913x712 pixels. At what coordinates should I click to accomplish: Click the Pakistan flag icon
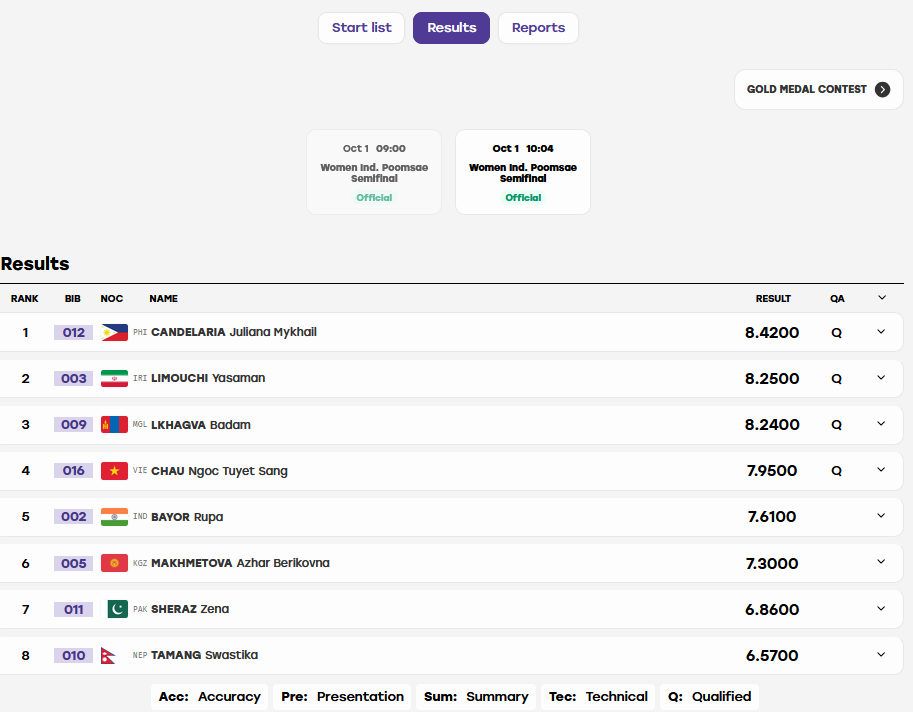point(114,609)
